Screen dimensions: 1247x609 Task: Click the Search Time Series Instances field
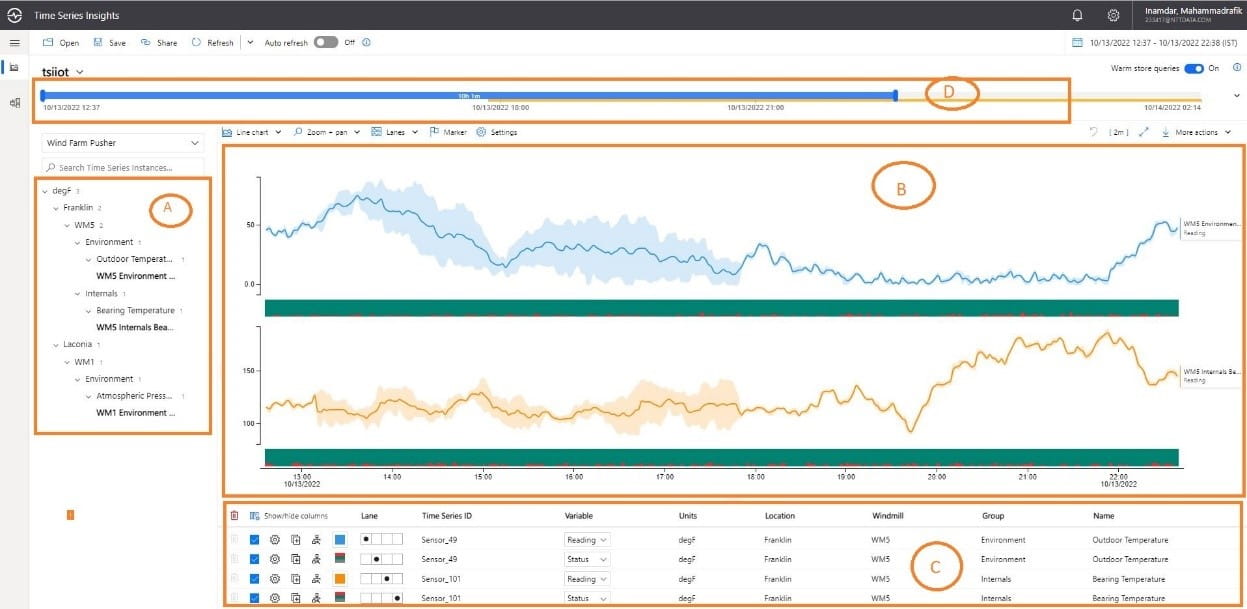tap(123, 167)
